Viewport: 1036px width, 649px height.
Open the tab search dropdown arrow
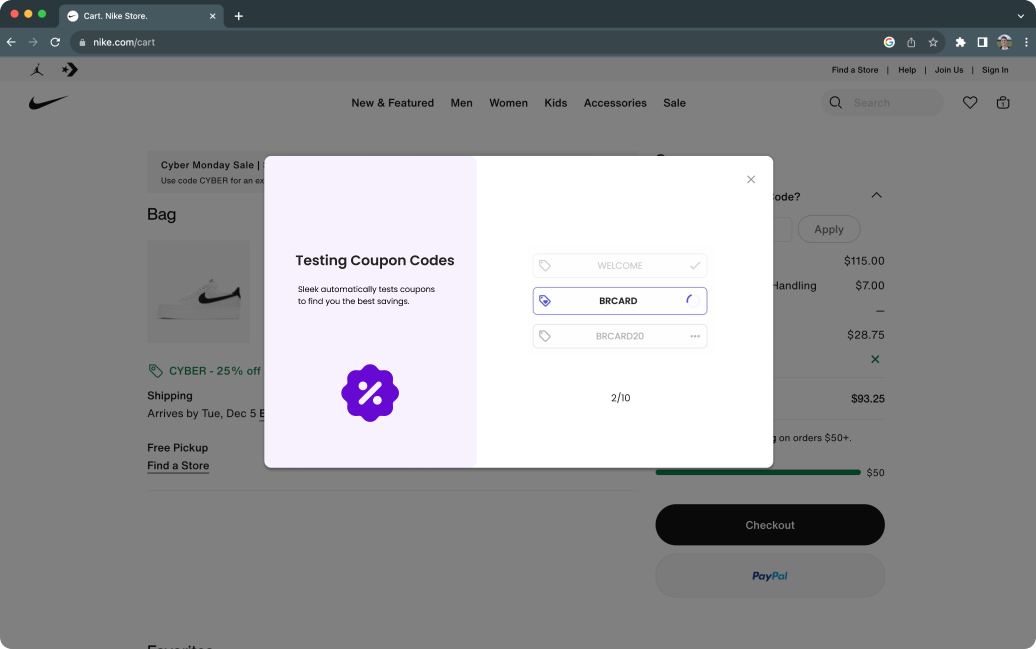click(1020, 16)
